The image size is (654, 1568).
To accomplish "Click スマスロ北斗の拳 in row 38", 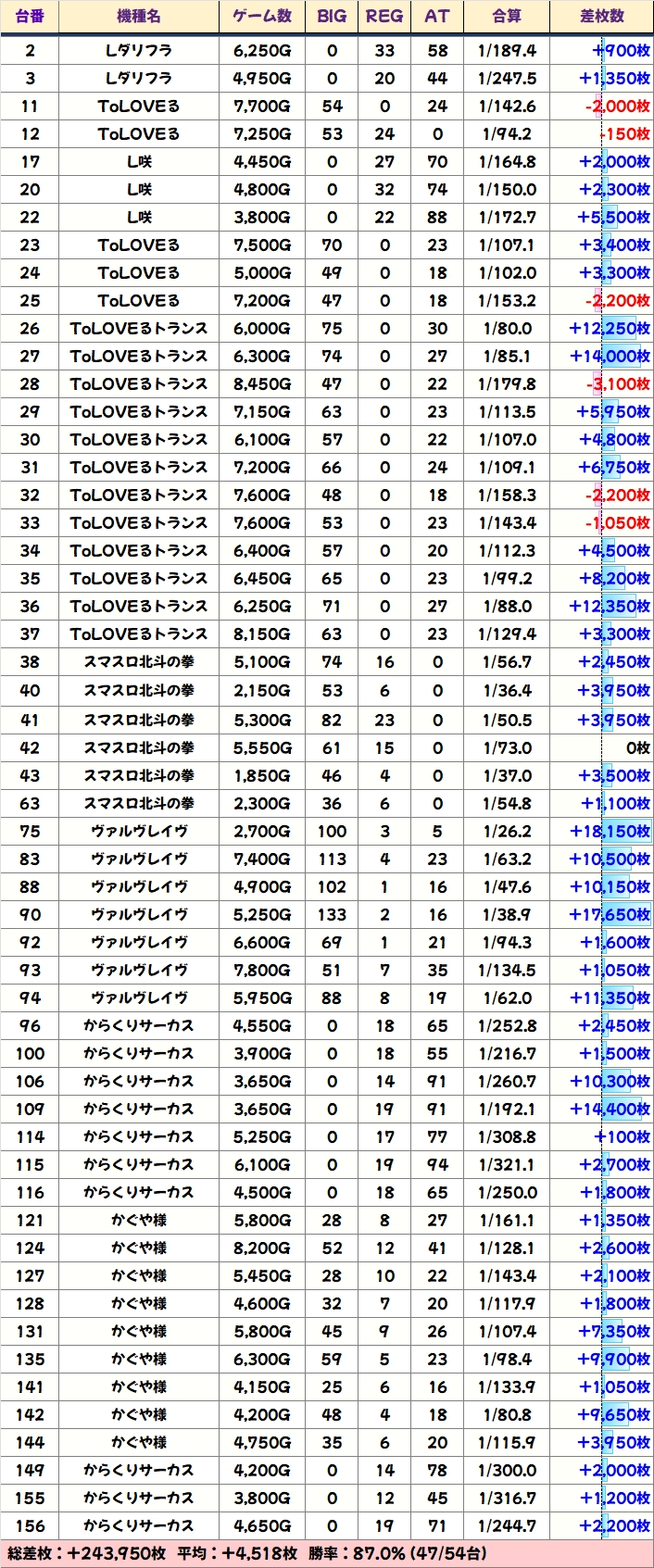I will 139,661.
